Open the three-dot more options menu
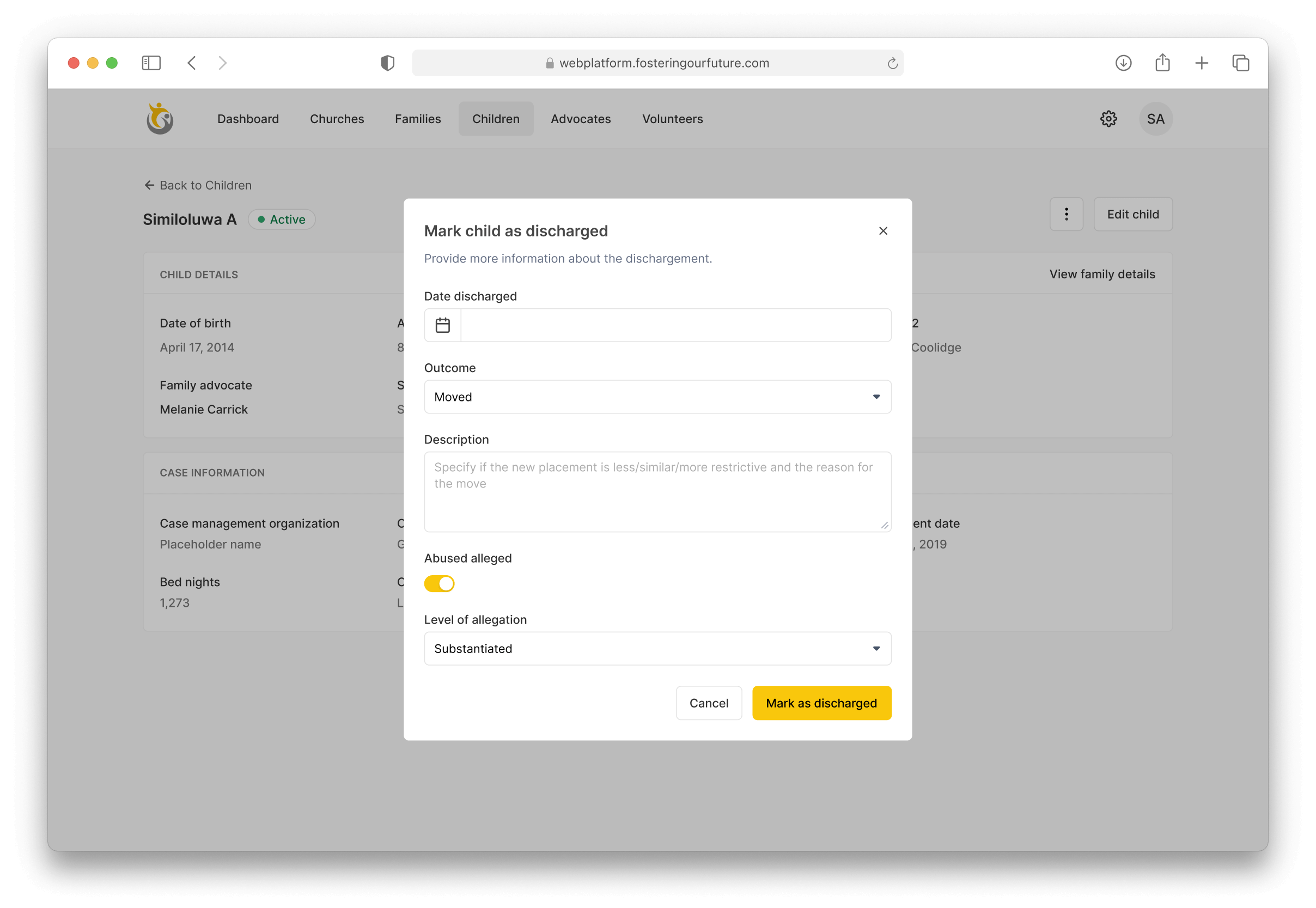This screenshot has height=908, width=1316. [1065, 214]
